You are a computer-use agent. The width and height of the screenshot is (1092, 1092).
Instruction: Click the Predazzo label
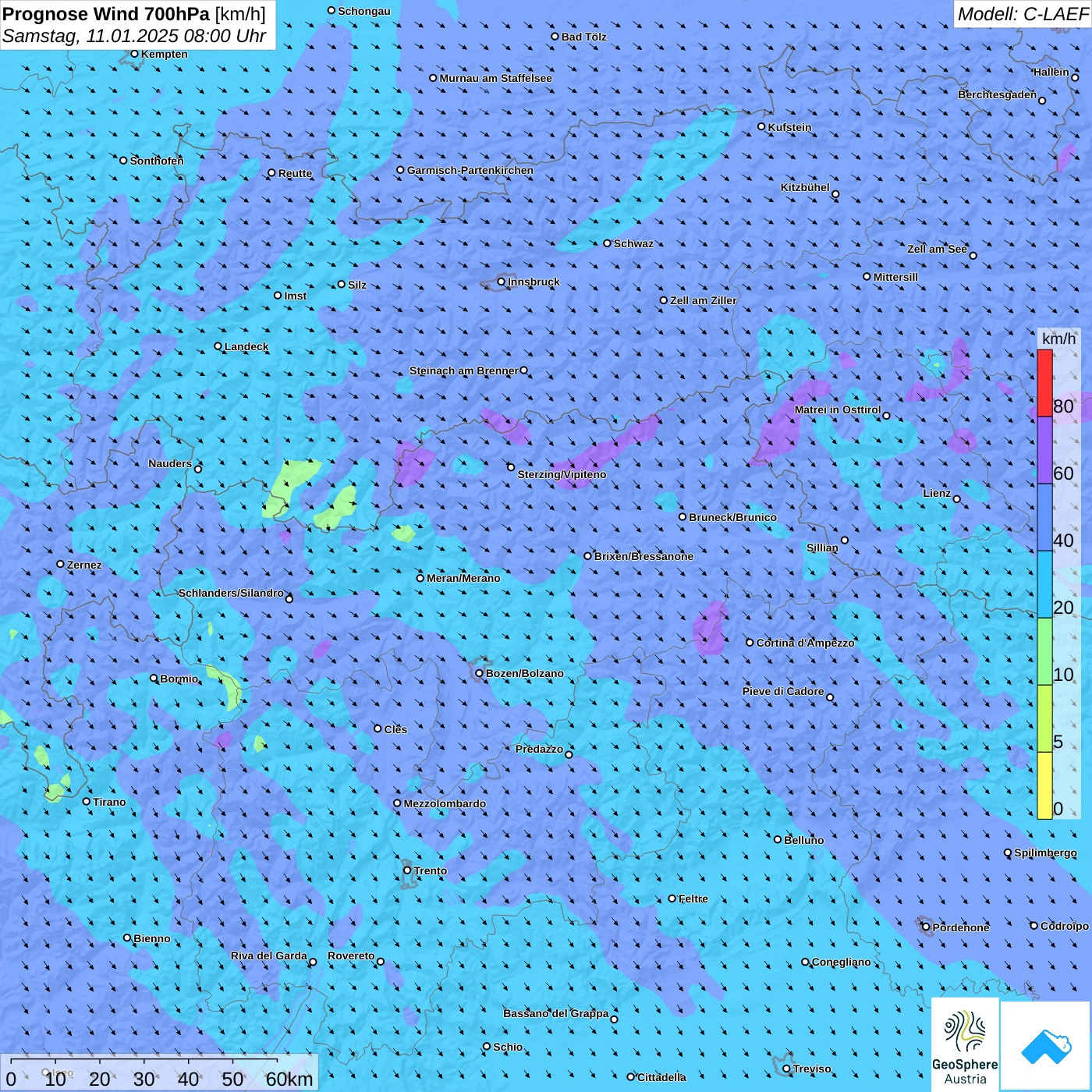(539, 749)
